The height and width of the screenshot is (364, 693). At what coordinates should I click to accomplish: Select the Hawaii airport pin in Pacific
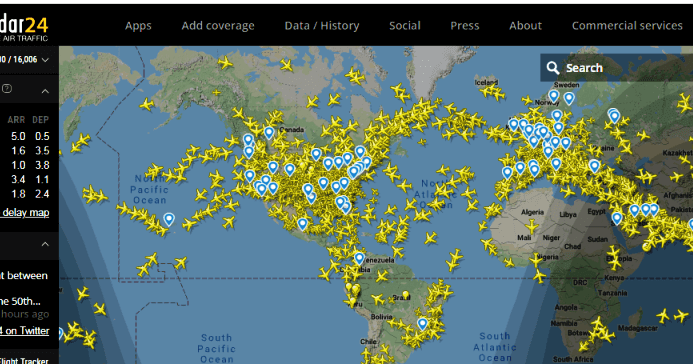[x=169, y=219]
